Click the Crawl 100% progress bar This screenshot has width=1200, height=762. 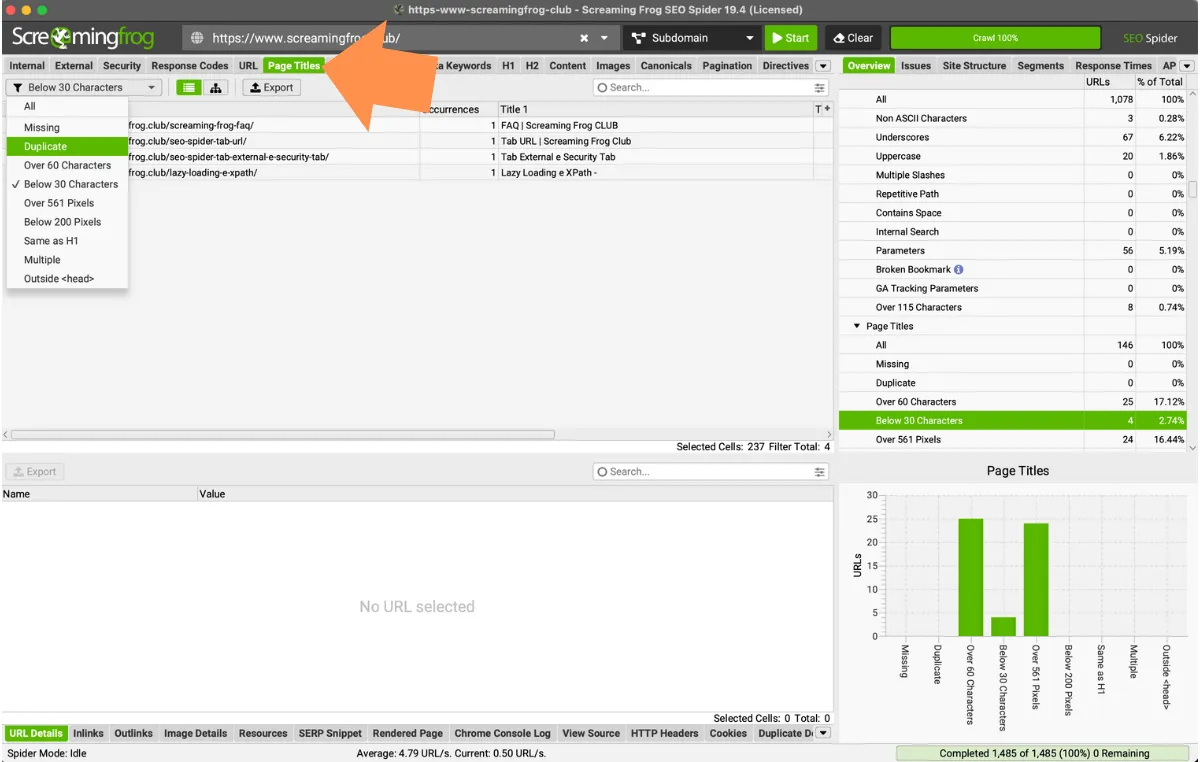994,38
